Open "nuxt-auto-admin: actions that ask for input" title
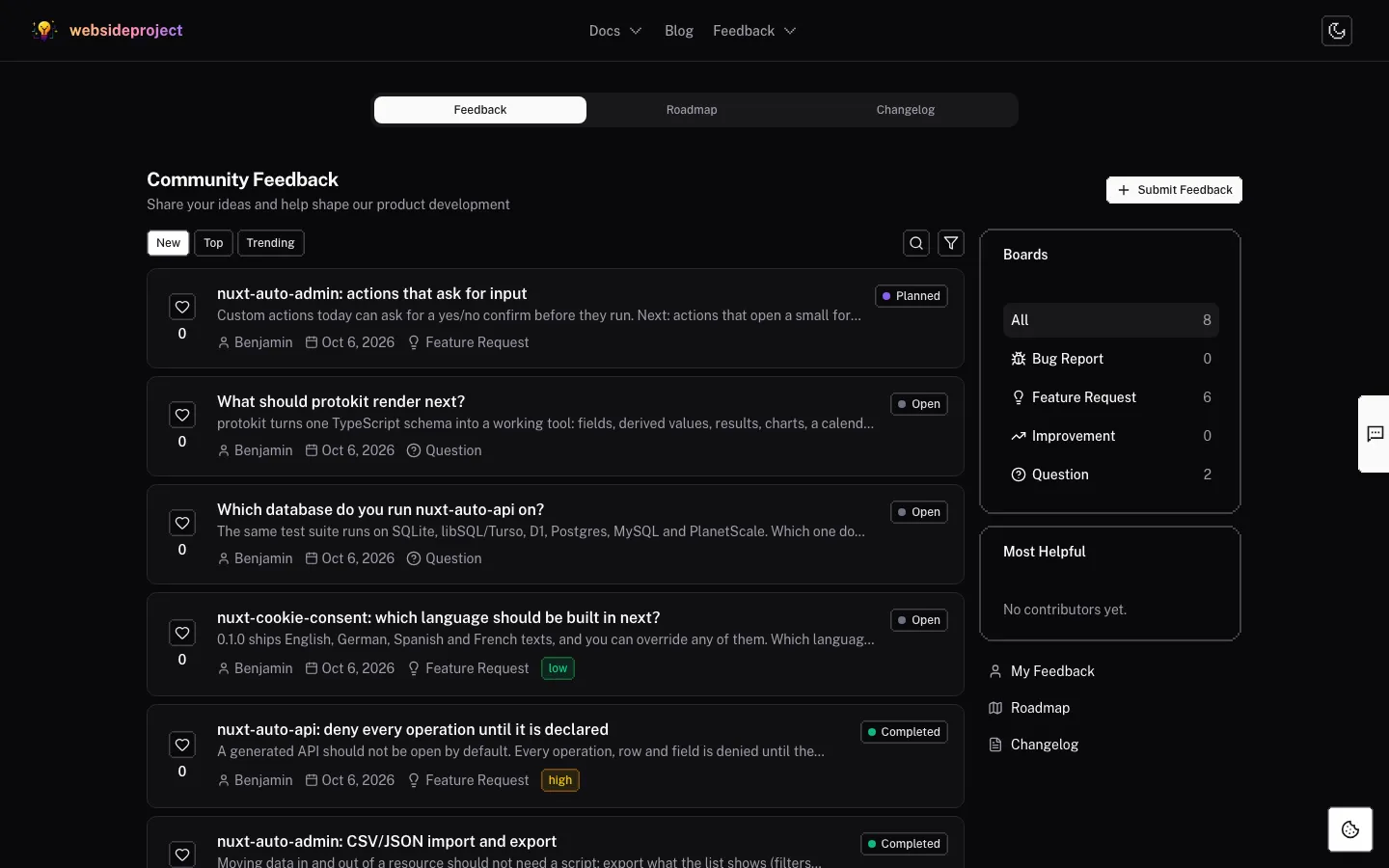 point(371,293)
